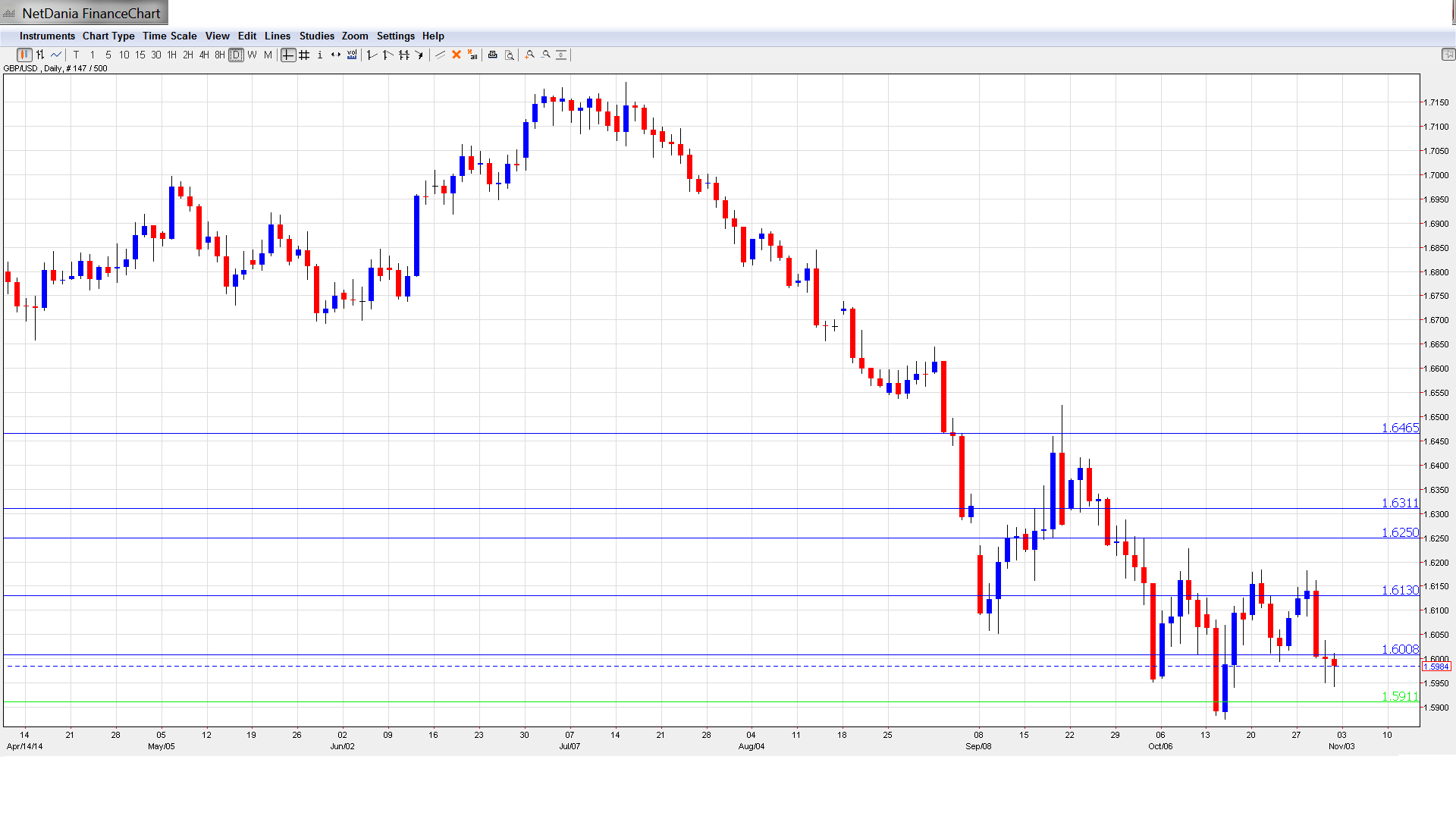1456x819 pixels.
Task: Toggle the volume display icon
Action: [352, 55]
